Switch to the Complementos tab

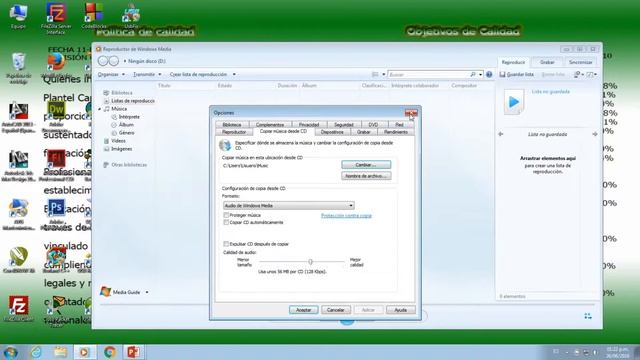pos(270,124)
